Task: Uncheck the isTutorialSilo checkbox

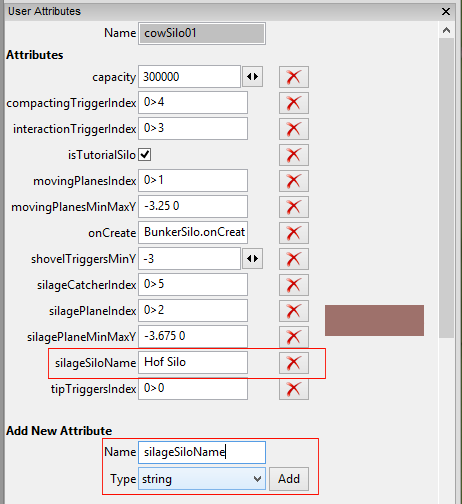Action: [145, 155]
